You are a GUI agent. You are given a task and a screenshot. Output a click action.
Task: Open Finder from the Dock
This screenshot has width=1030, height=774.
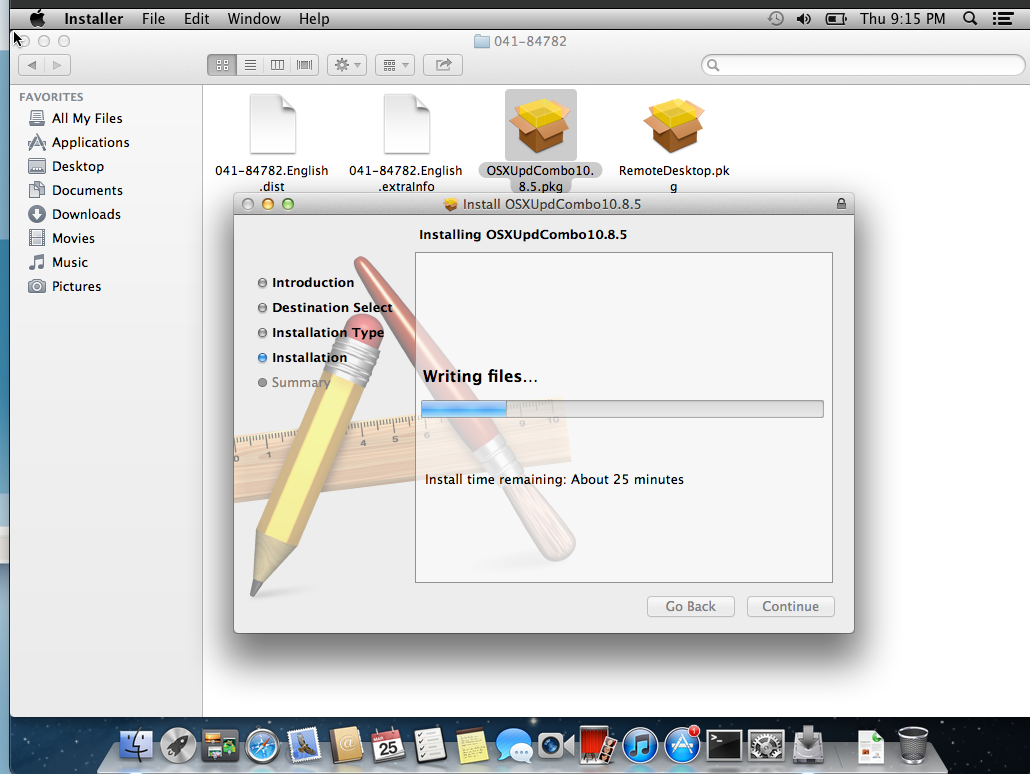point(136,746)
